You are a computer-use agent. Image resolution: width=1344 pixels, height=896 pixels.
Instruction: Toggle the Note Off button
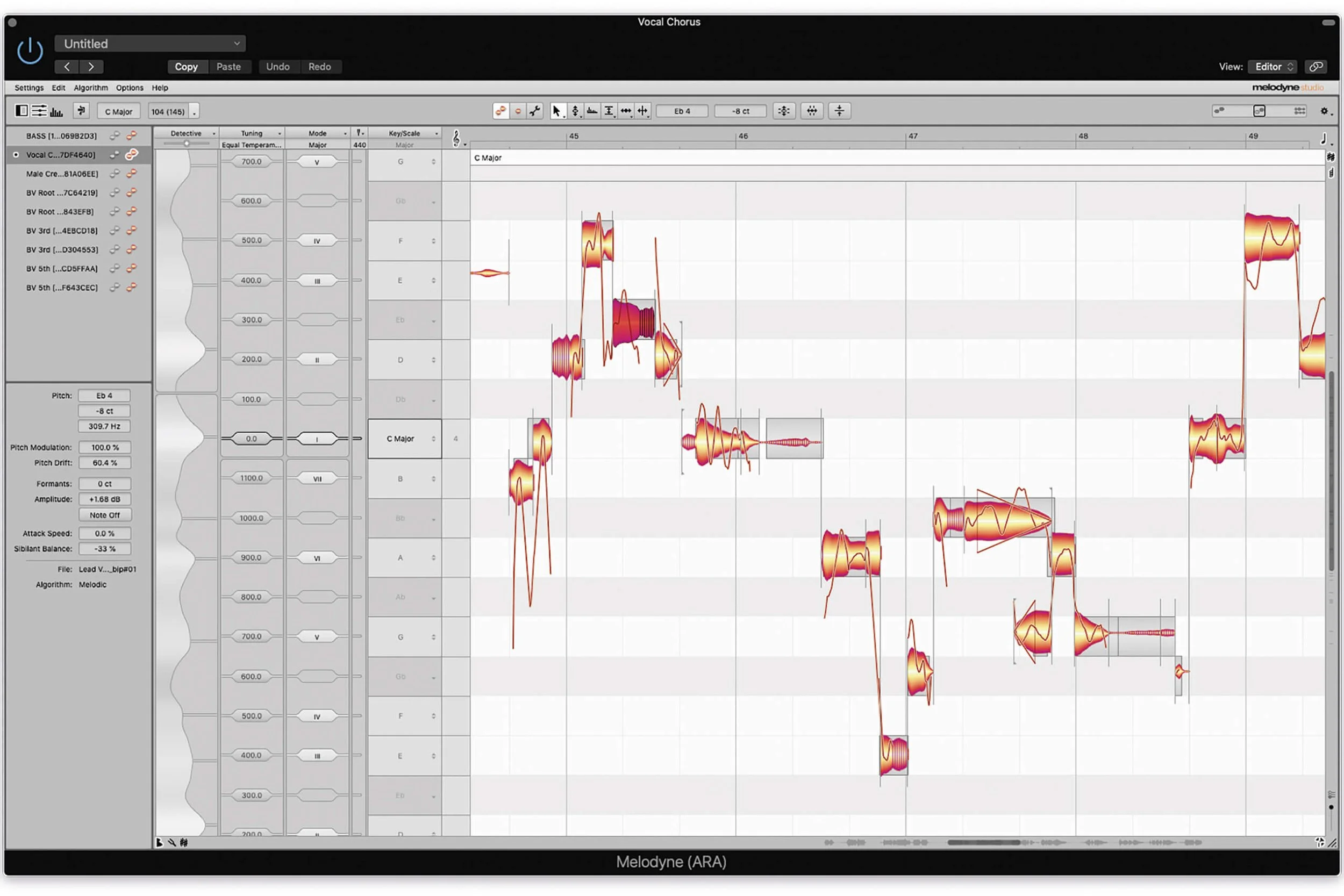tap(105, 515)
